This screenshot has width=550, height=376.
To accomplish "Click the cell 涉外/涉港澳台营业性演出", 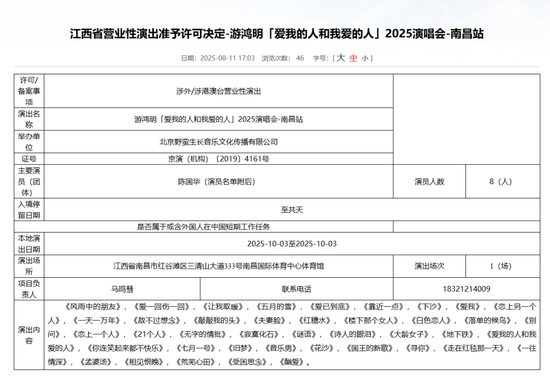I will pos(219,92).
